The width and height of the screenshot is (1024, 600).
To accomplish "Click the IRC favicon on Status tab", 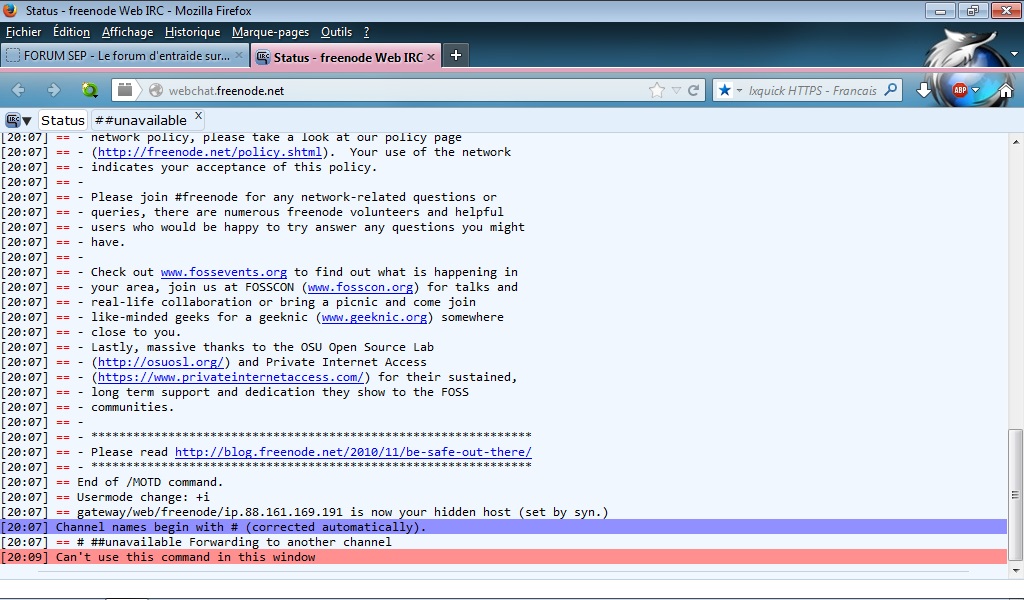I will coord(263,57).
